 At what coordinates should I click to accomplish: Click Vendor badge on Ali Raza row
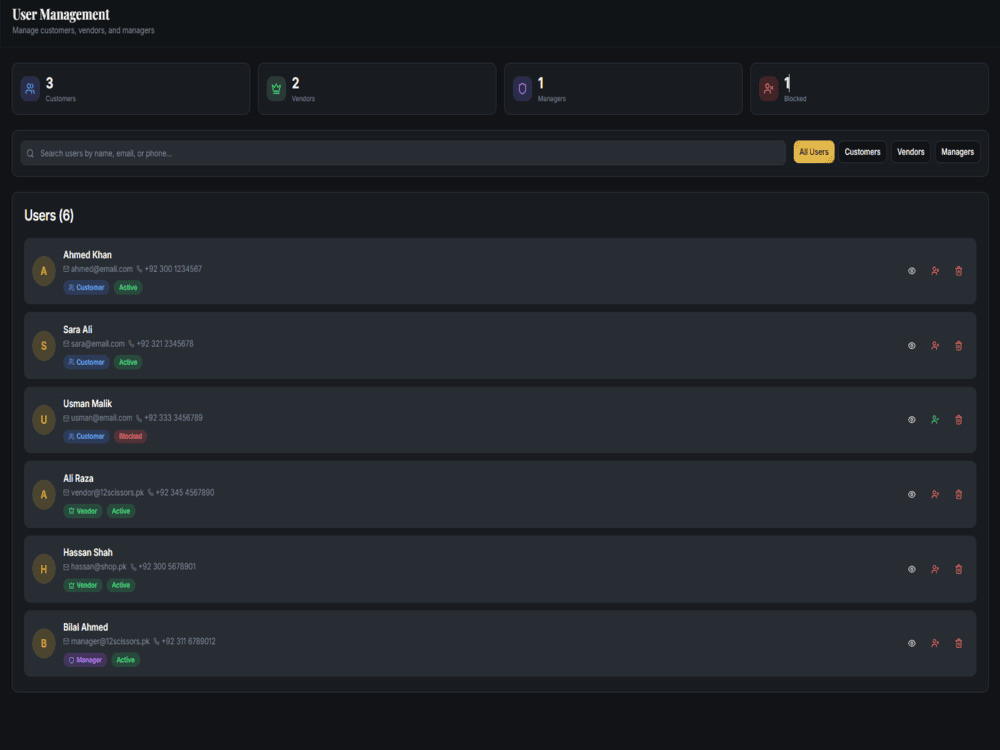[x=83, y=511]
